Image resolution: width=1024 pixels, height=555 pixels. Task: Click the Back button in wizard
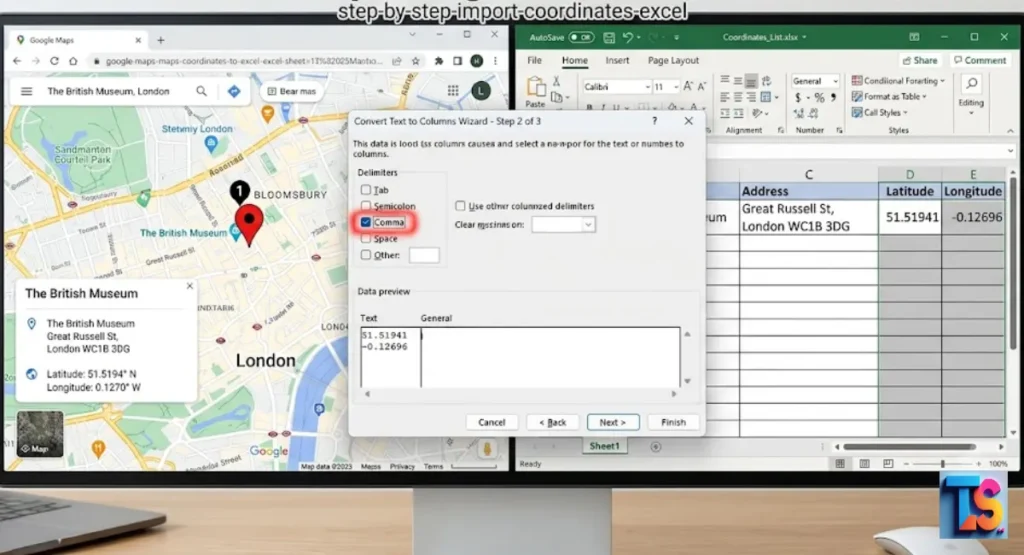(552, 422)
